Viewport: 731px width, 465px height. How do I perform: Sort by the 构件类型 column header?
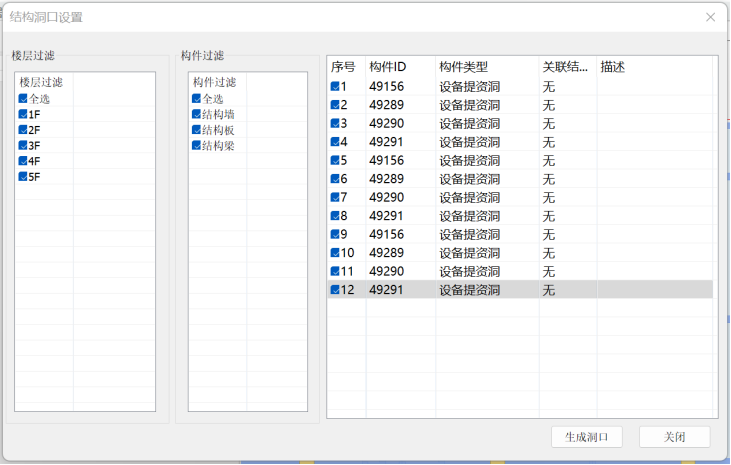click(x=487, y=67)
